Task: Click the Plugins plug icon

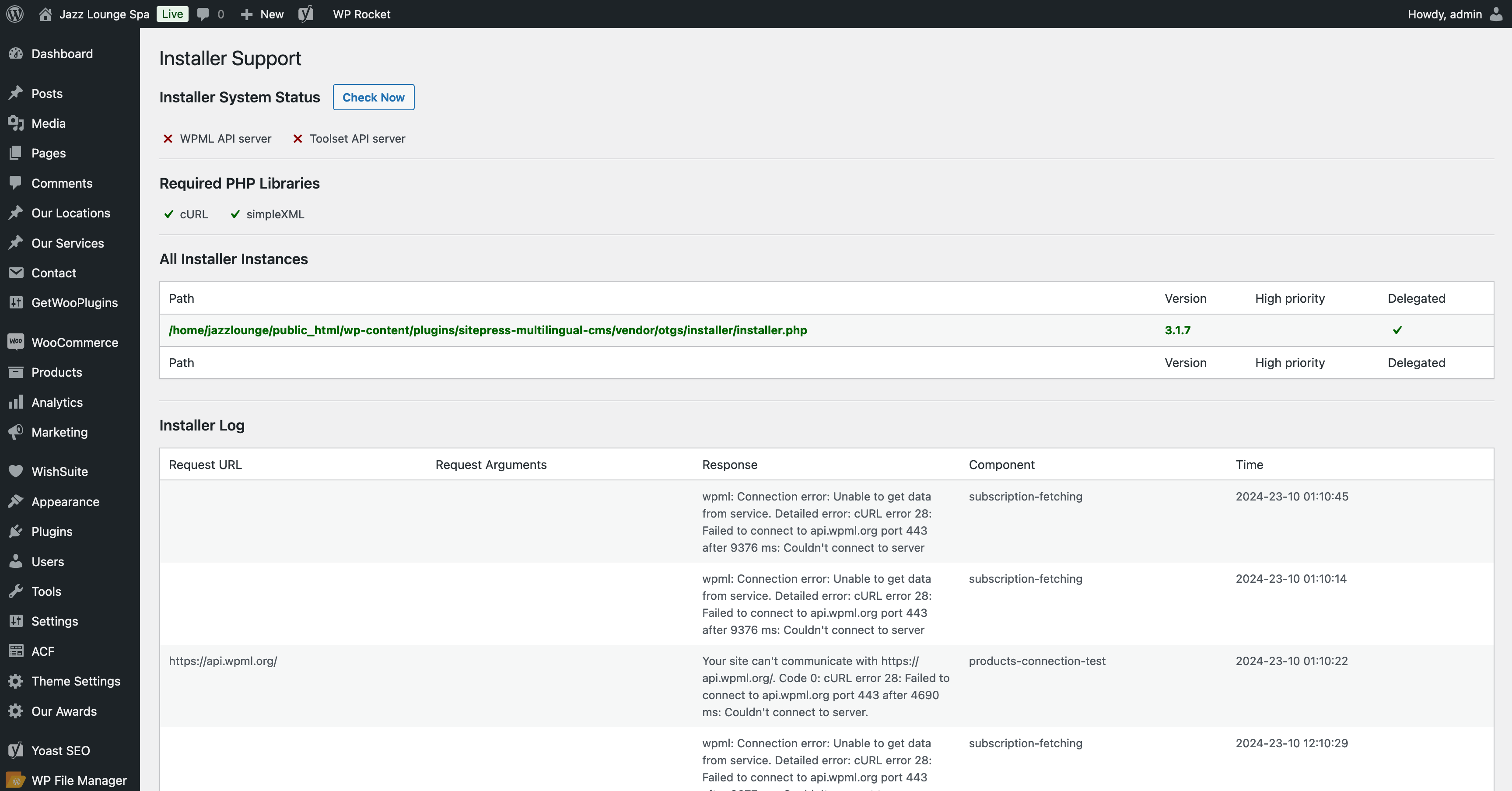Action: pyautogui.click(x=16, y=531)
